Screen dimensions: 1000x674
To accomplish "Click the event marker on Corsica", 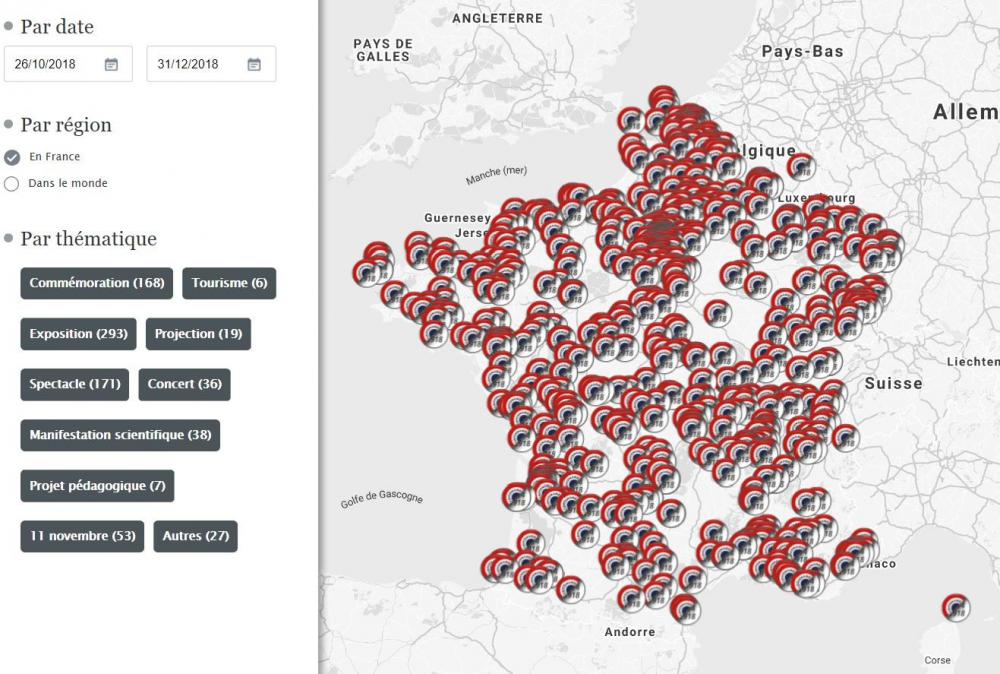I will point(955,606).
